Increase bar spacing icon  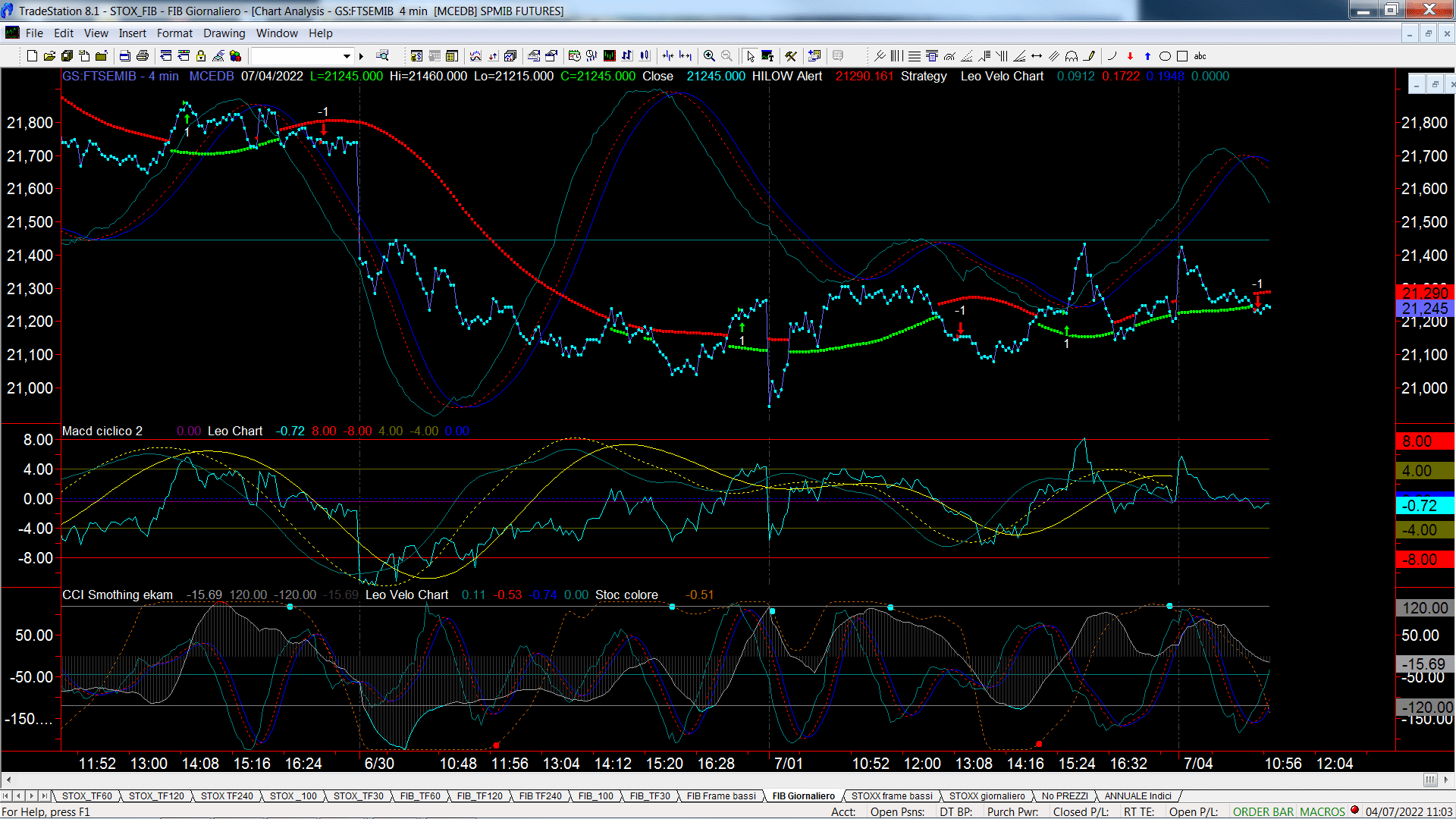(x=686, y=55)
